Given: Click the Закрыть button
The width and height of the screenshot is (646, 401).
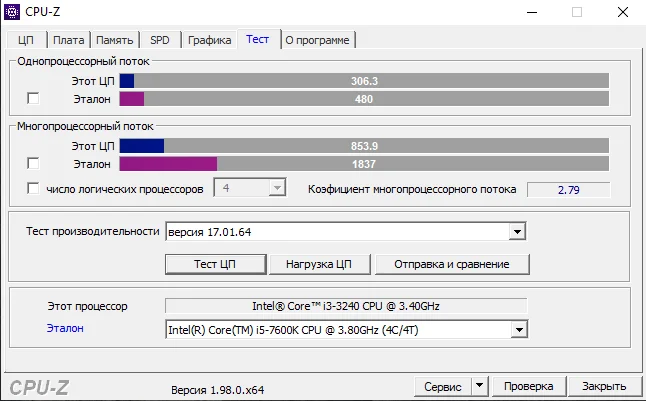Looking at the screenshot, I should [x=604, y=387].
